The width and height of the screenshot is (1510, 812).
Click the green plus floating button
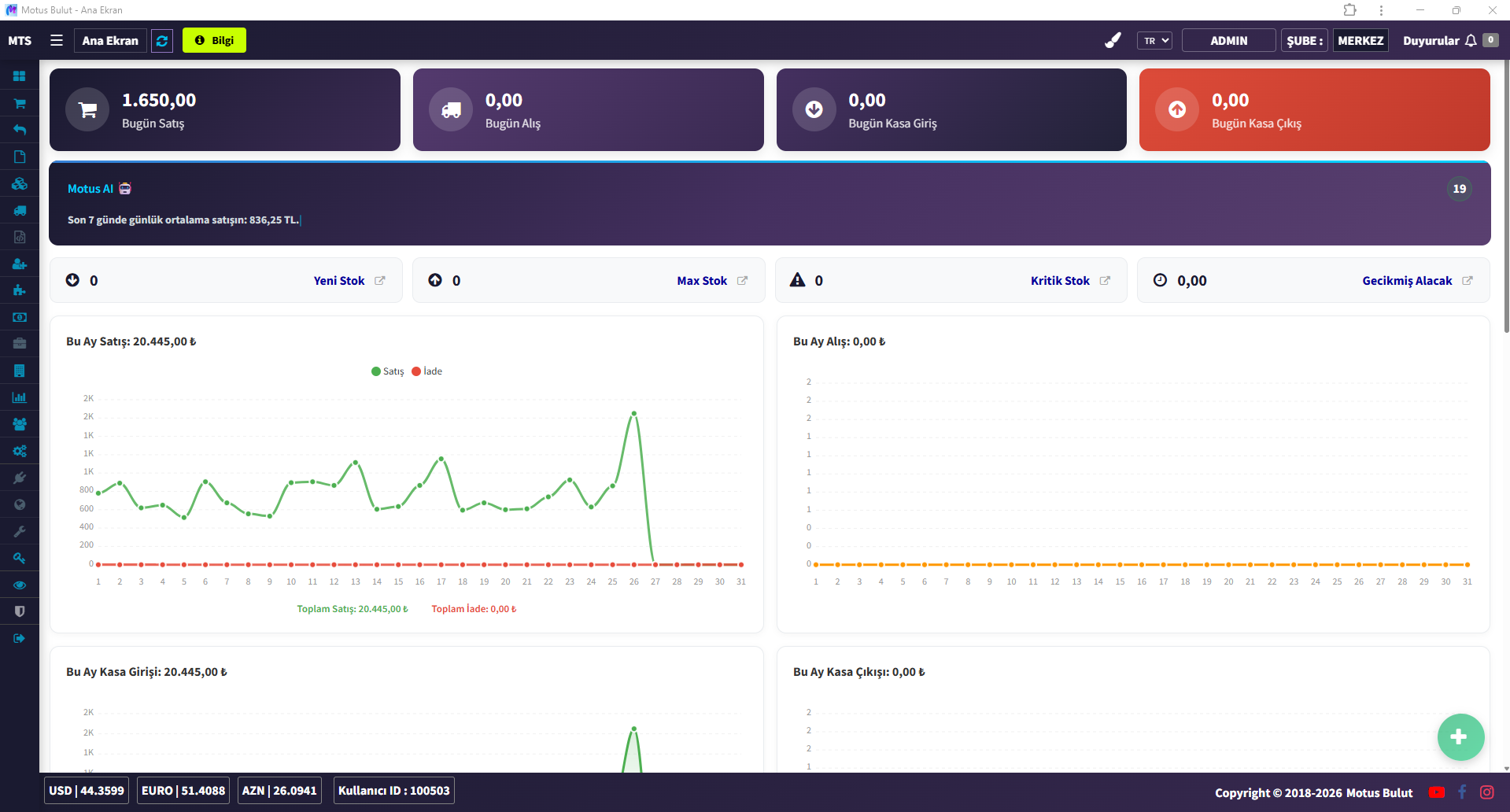click(1460, 737)
